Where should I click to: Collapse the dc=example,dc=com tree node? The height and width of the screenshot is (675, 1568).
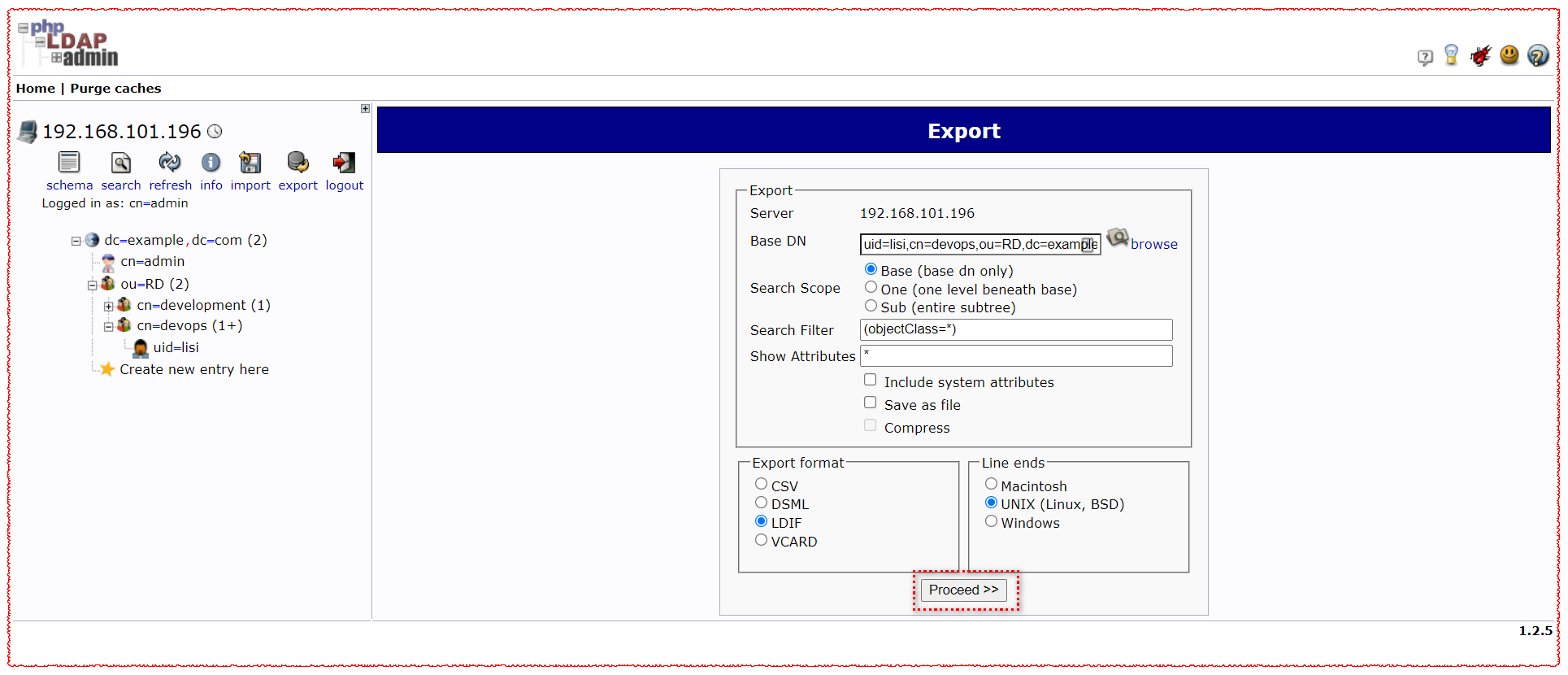pyautogui.click(x=76, y=242)
